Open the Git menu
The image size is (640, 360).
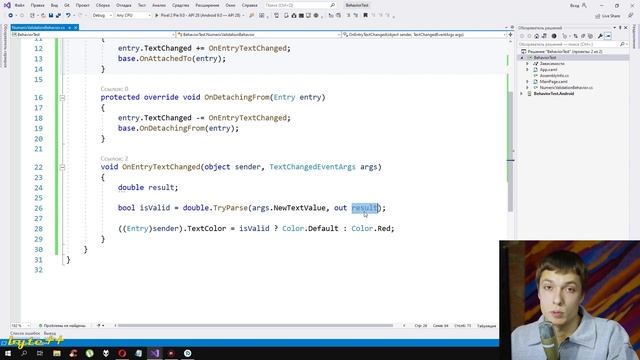coord(67,5)
